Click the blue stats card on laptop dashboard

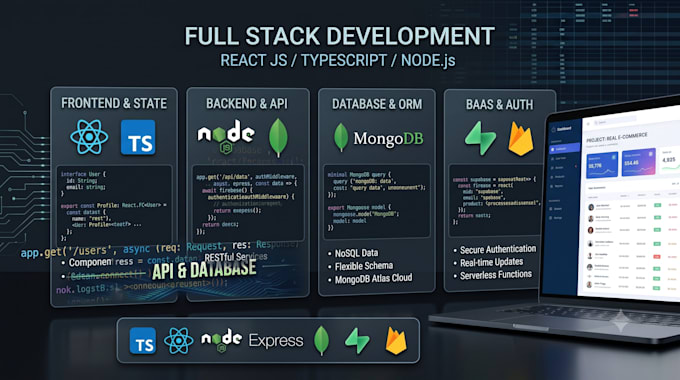coord(602,165)
